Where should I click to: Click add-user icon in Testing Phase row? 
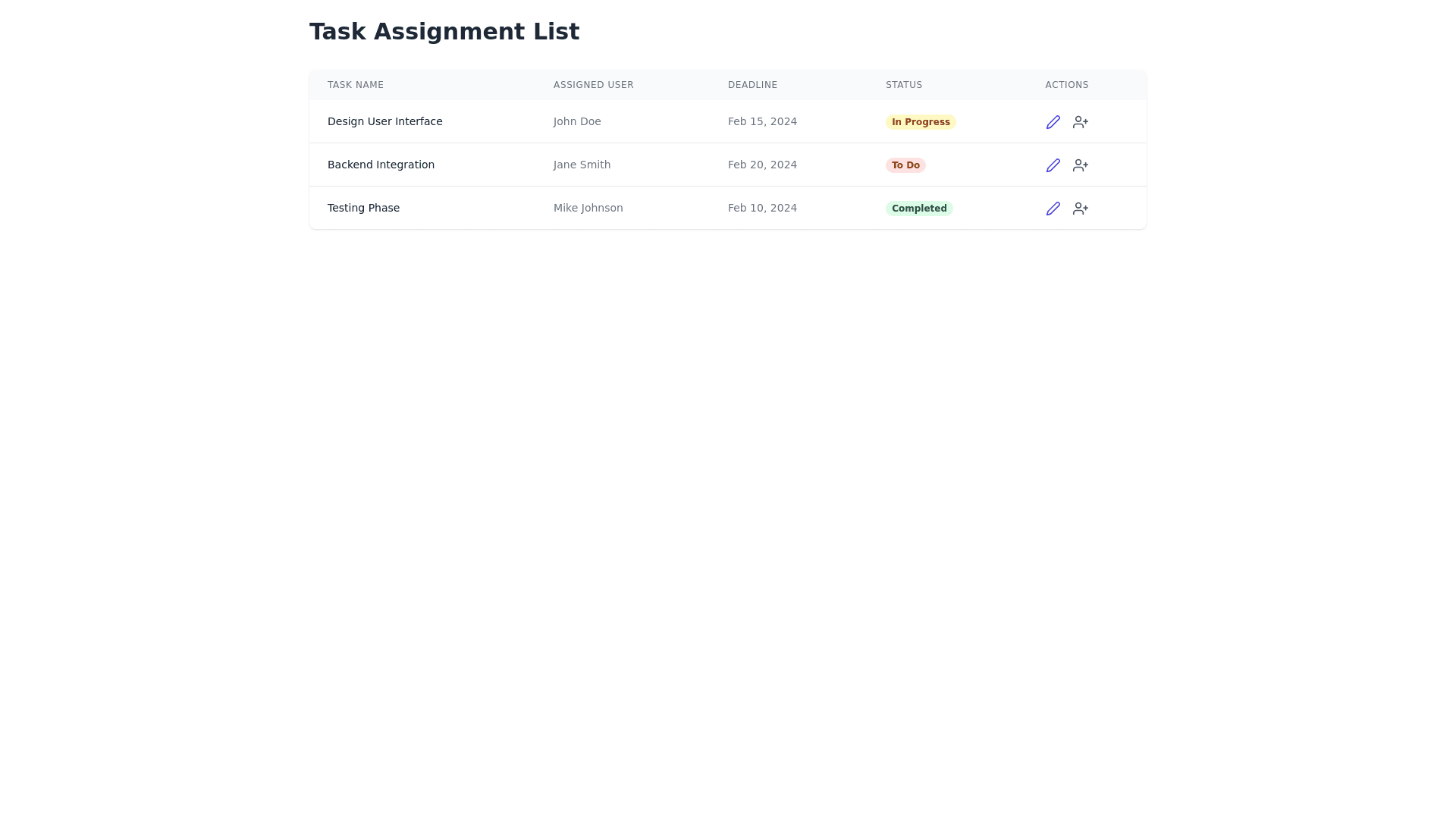tap(1081, 209)
